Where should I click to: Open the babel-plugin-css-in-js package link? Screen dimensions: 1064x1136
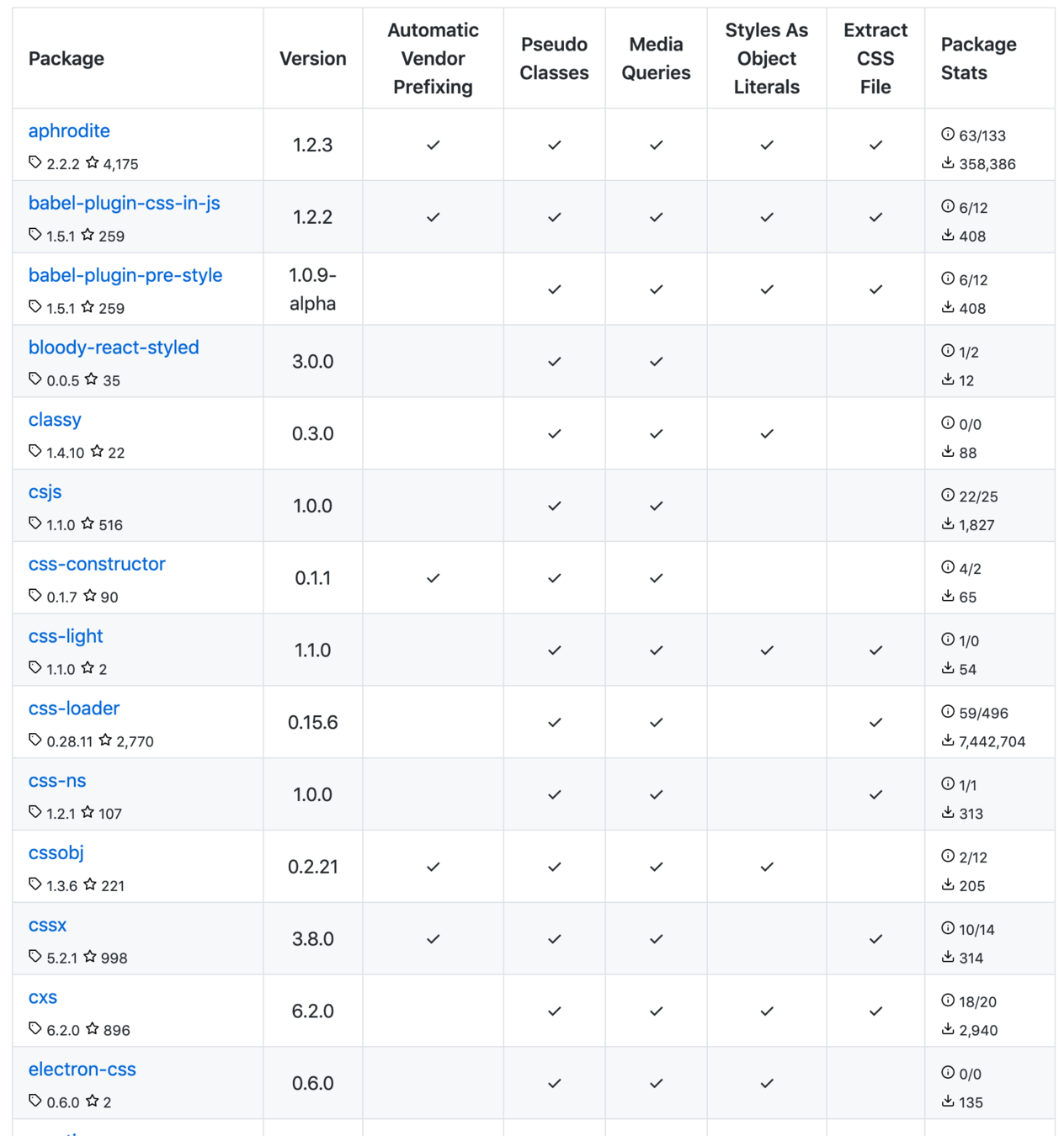click(x=125, y=203)
